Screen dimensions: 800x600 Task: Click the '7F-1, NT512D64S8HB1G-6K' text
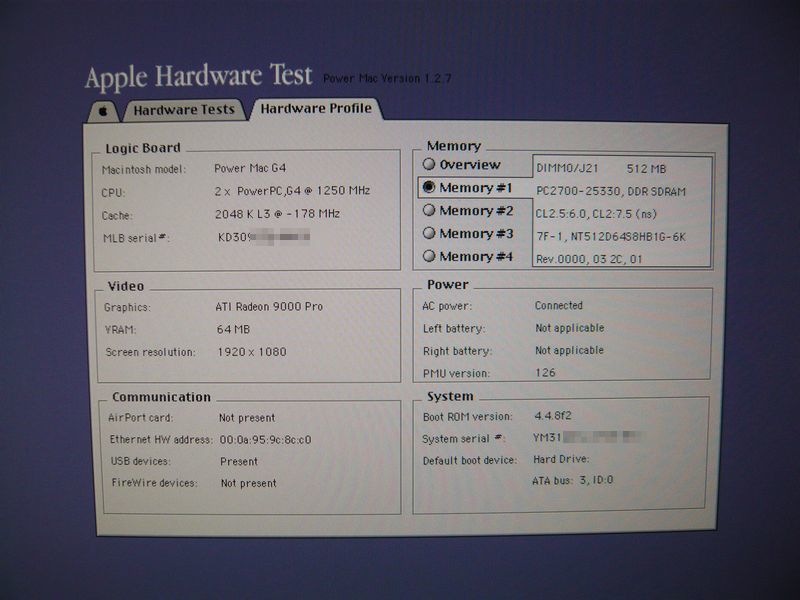[611, 237]
